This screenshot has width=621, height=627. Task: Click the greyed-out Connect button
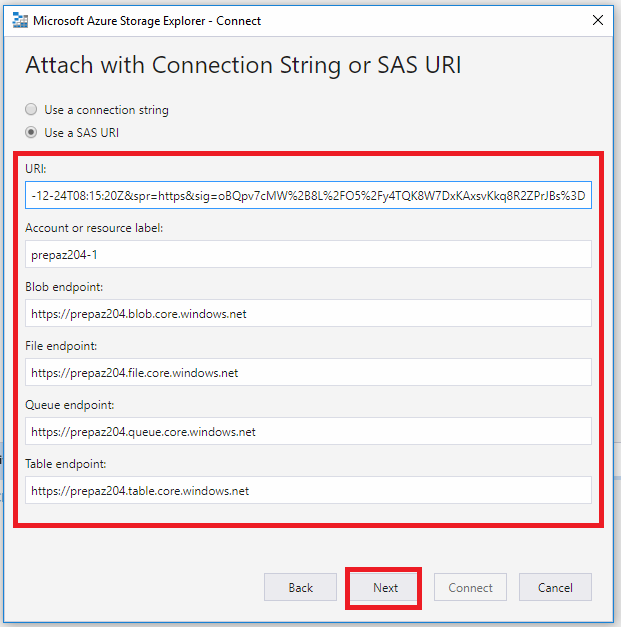(470, 587)
